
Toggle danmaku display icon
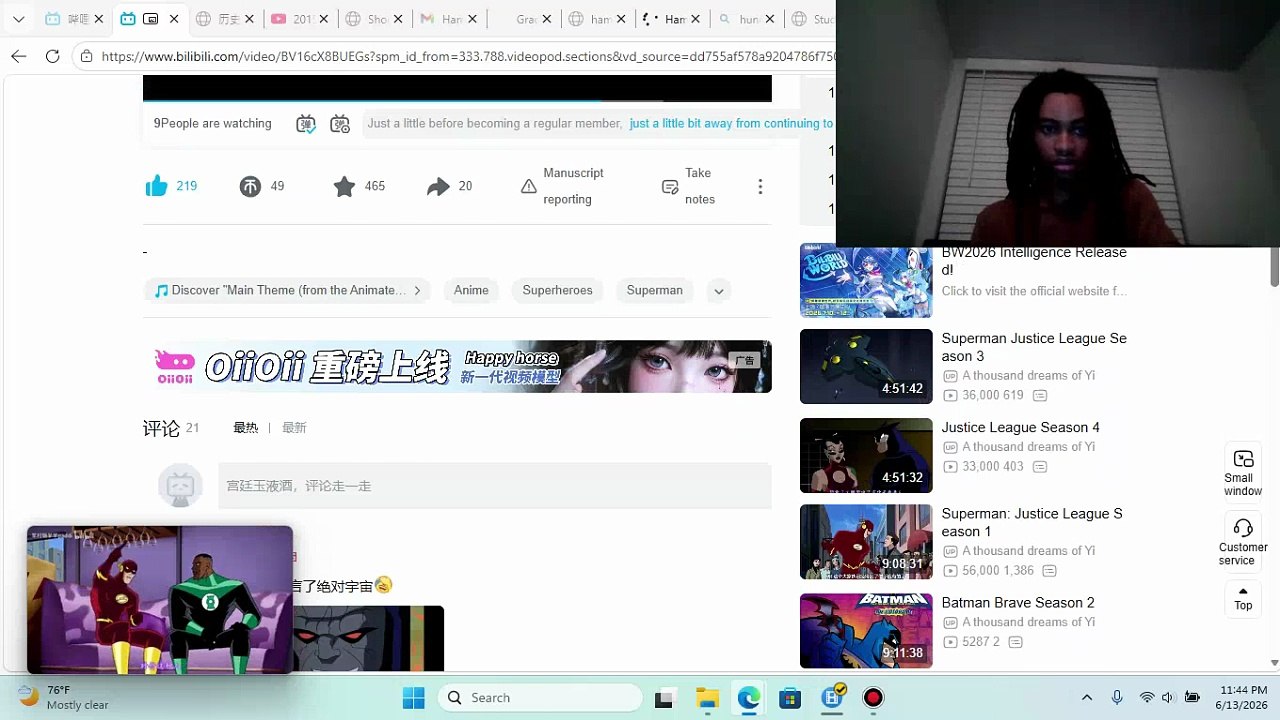[306, 124]
